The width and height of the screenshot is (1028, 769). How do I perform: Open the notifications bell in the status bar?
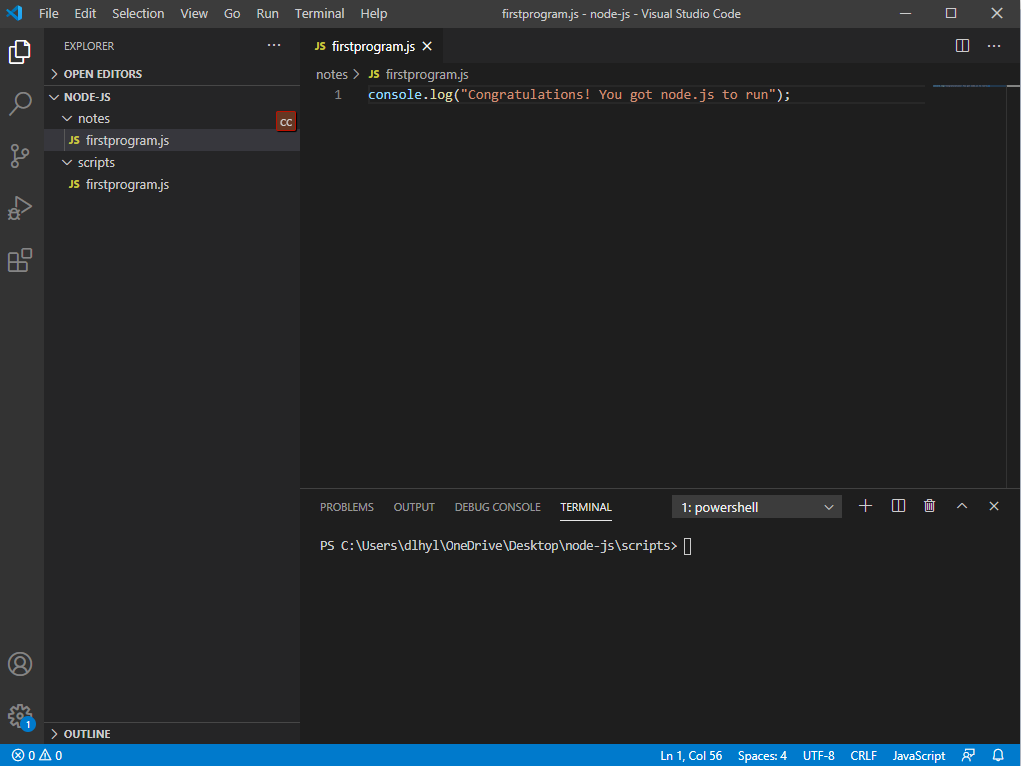(998, 756)
